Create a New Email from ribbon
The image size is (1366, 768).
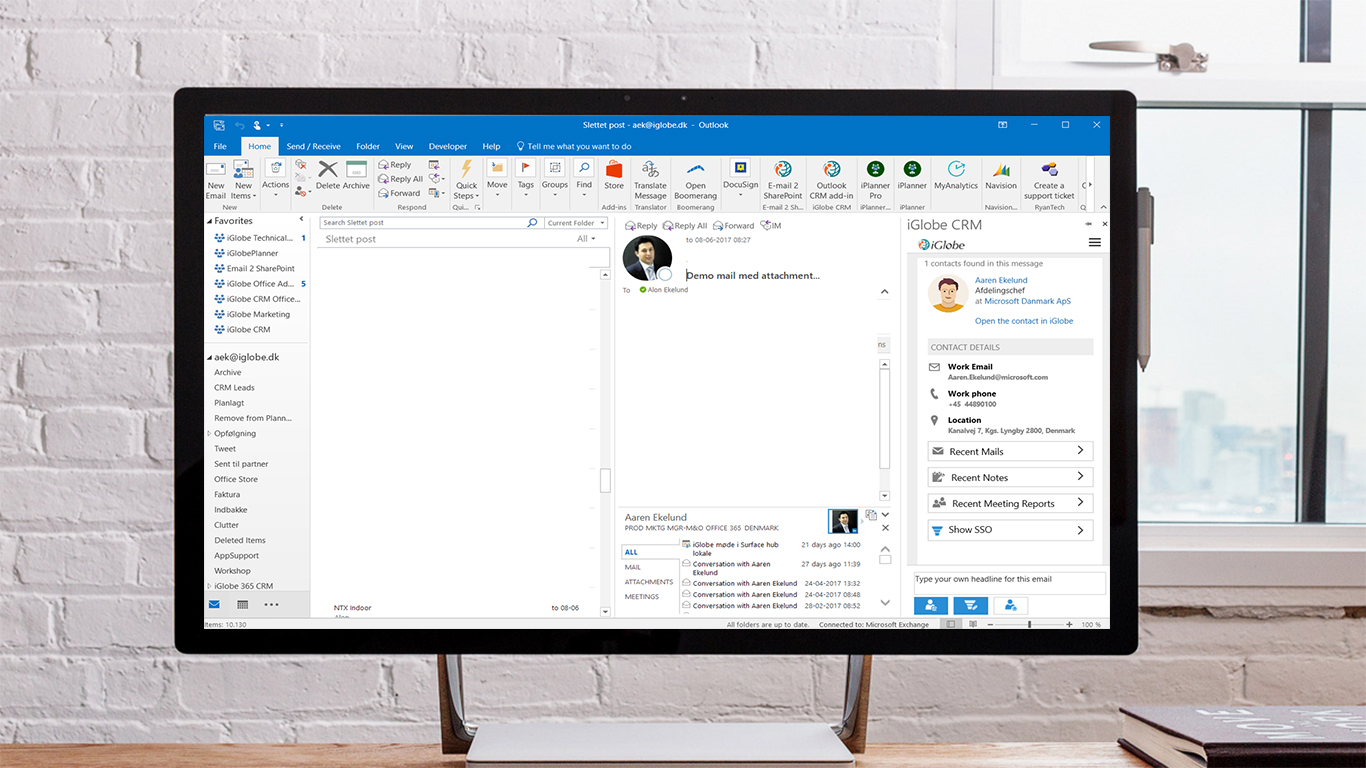(216, 180)
